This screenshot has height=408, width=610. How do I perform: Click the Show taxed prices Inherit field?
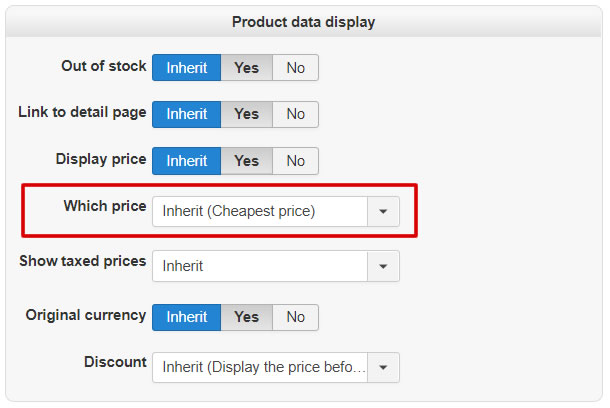259,266
